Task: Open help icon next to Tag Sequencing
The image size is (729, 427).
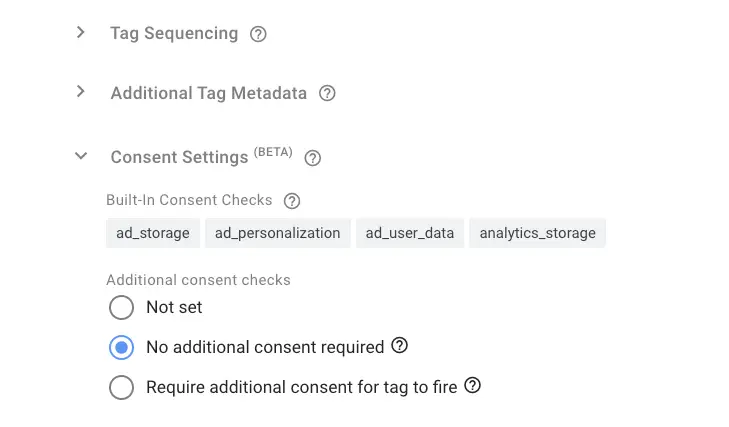Action: point(258,34)
